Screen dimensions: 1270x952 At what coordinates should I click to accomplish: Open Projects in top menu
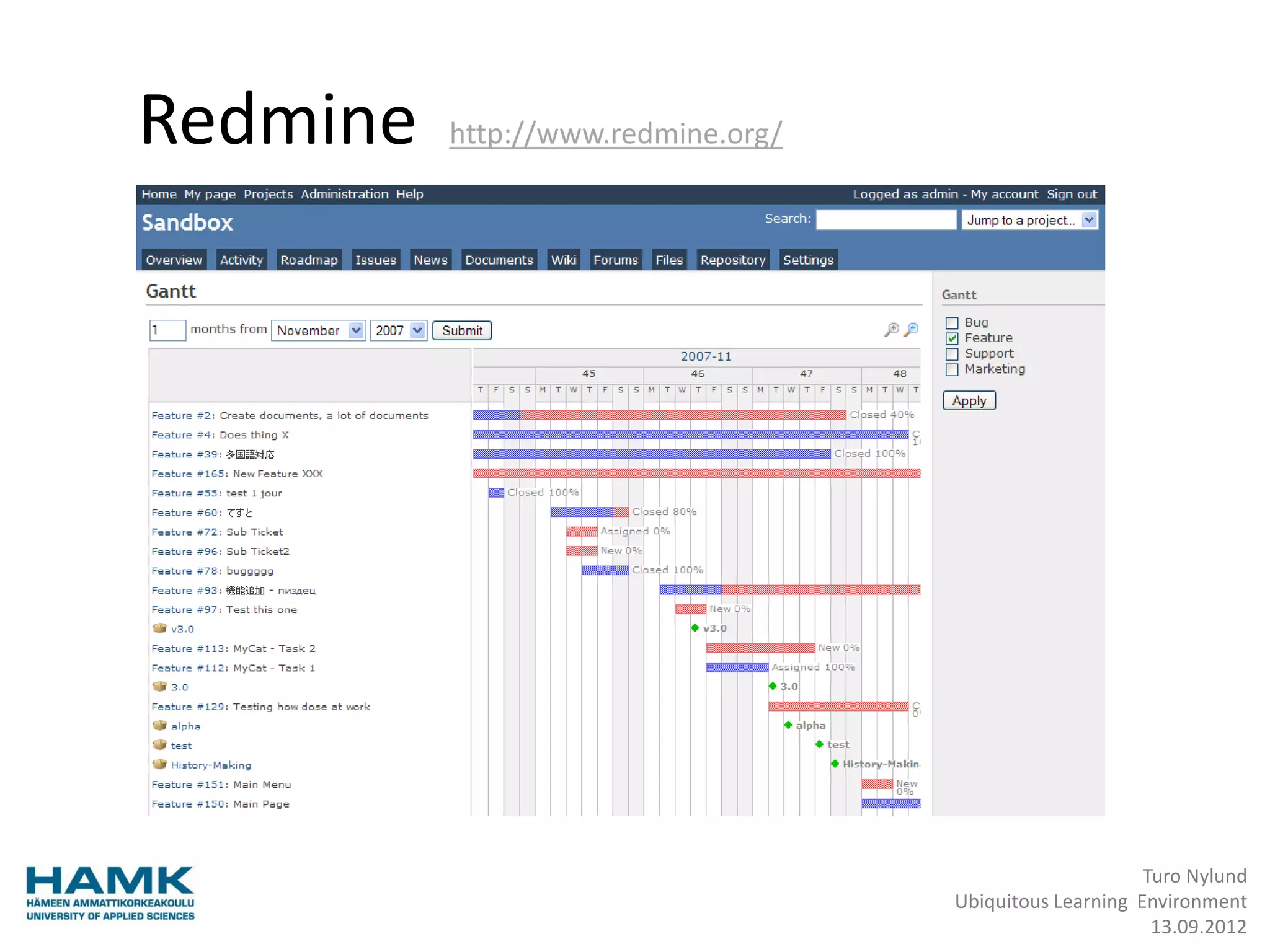click(268, 194)
